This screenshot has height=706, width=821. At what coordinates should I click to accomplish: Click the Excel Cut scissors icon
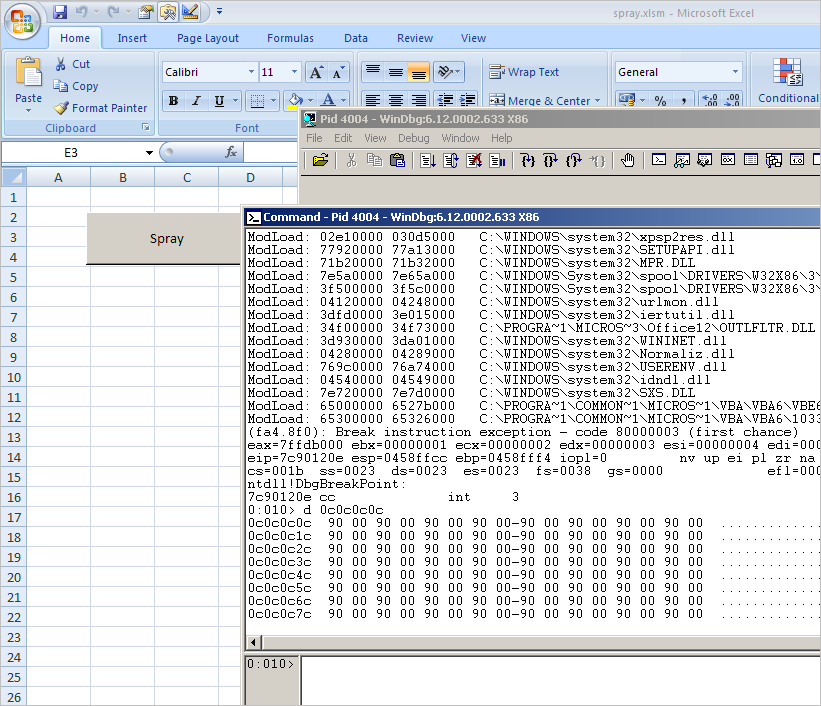(62, 64)
